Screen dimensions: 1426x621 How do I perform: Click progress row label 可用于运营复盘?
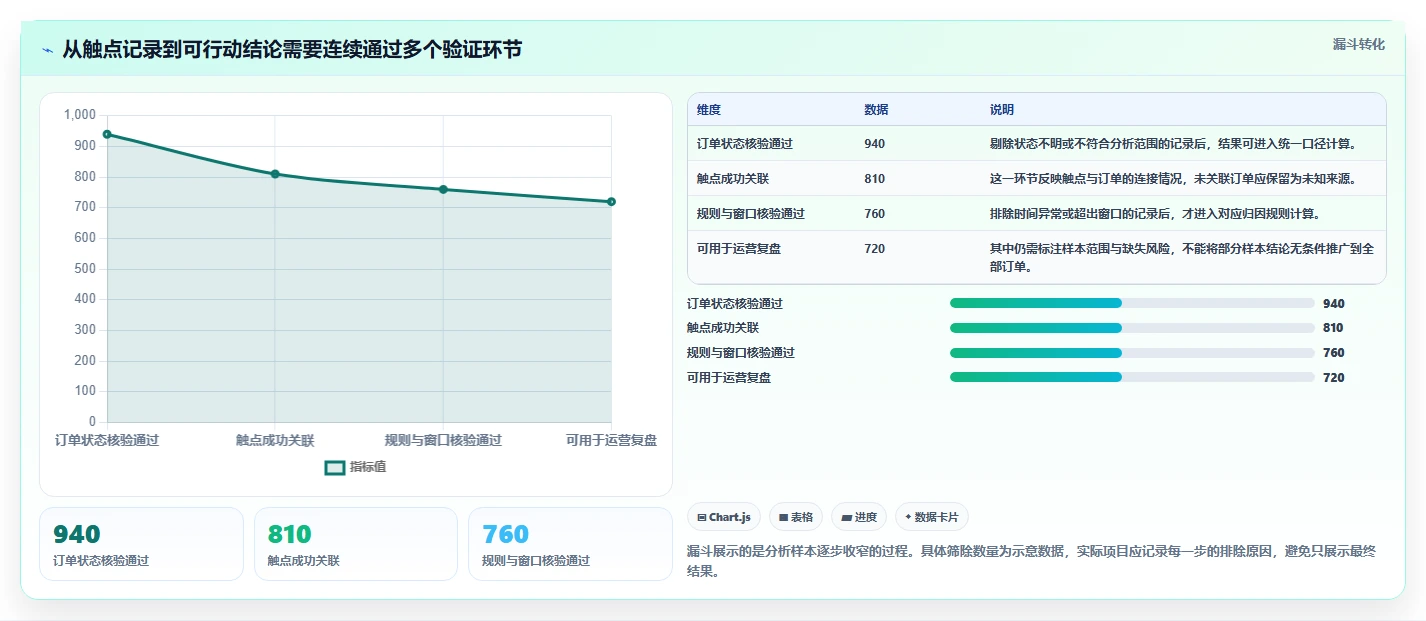coord(729,378)
